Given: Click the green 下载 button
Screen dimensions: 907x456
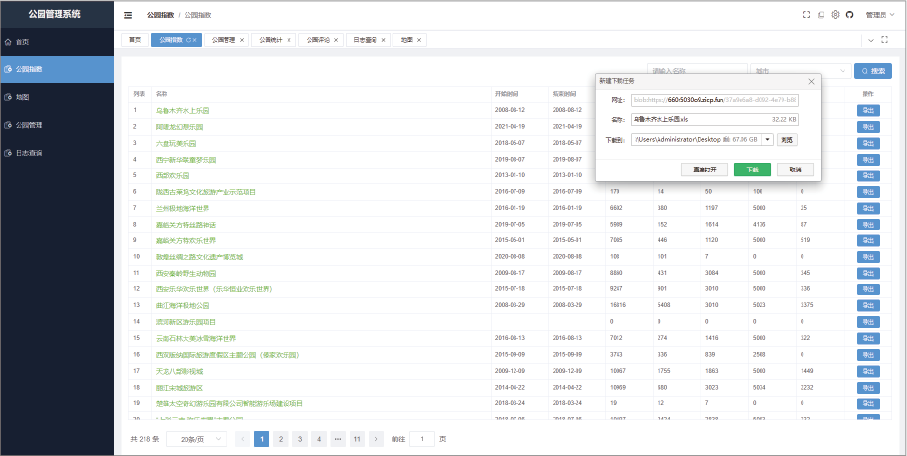Looking at the screenshot, I should point(752,170).
